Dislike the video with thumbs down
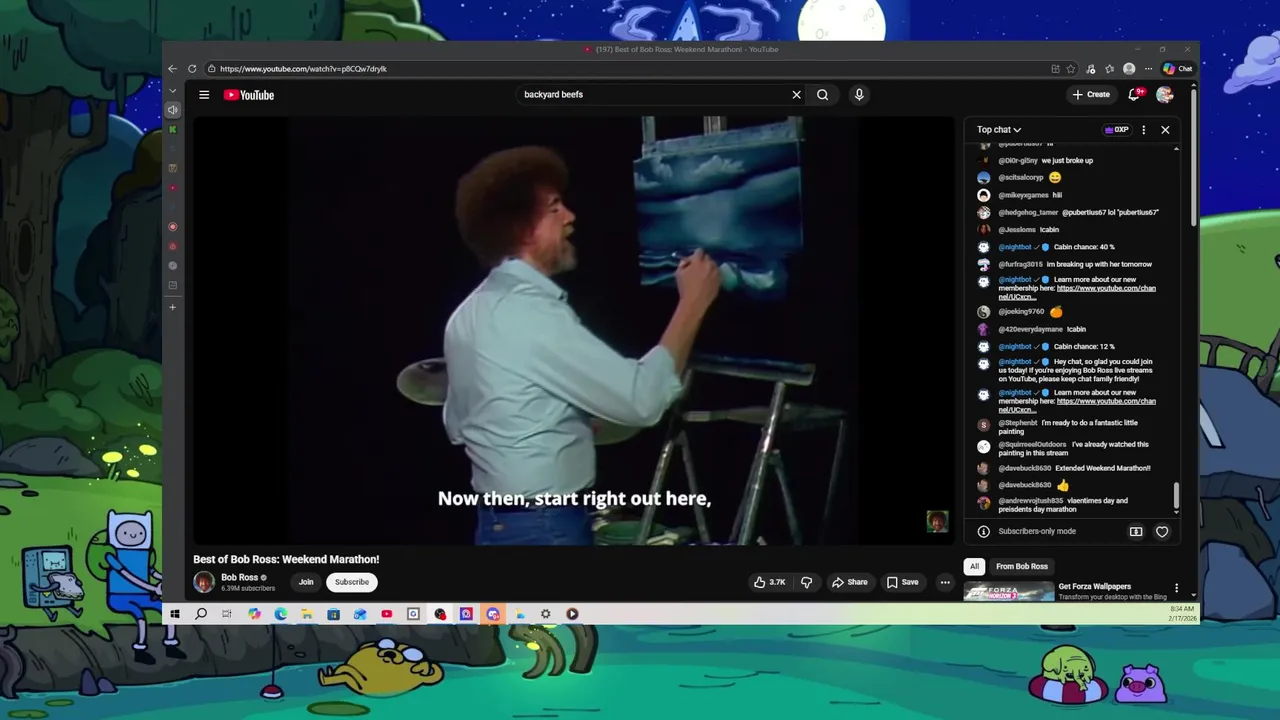Image resolution: width=1280 pixels, height=720 pixels. coord(806,582)
